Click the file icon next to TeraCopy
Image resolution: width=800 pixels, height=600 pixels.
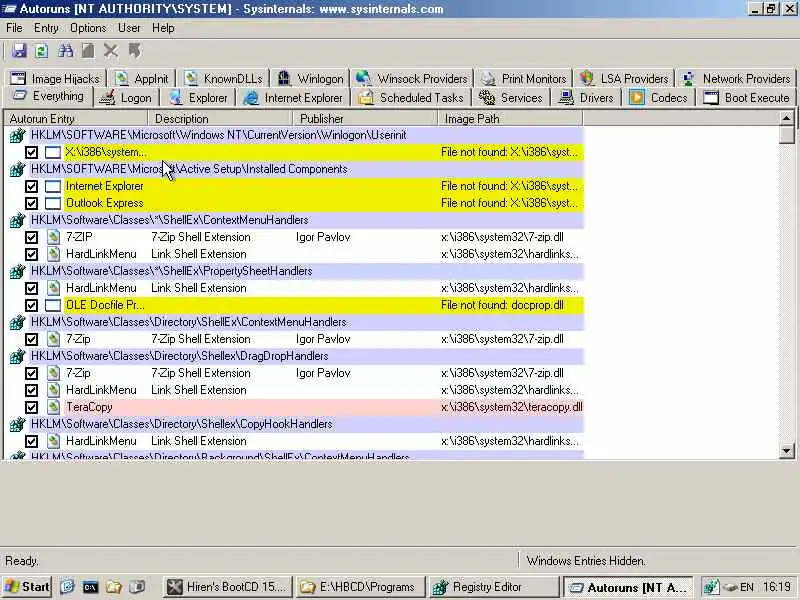point(53,407)
